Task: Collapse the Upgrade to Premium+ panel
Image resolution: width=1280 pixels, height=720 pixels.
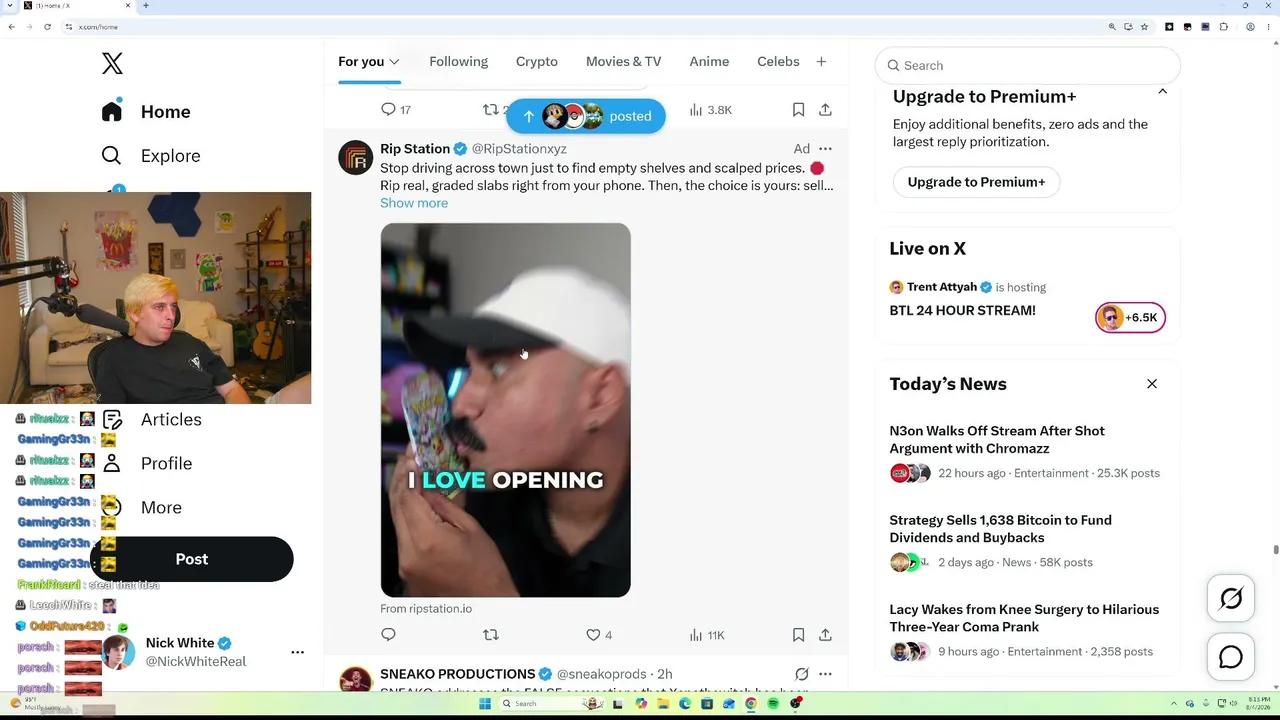Action: click(1162, 92)
